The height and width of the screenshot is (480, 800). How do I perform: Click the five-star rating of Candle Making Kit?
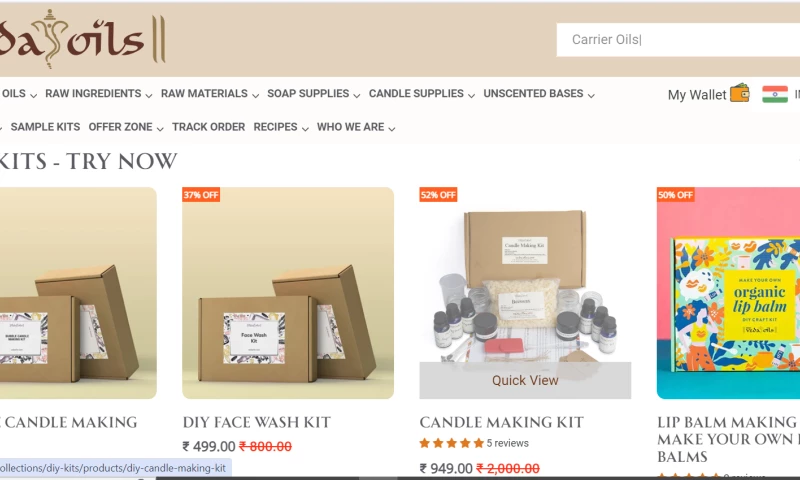click(452, 443)
